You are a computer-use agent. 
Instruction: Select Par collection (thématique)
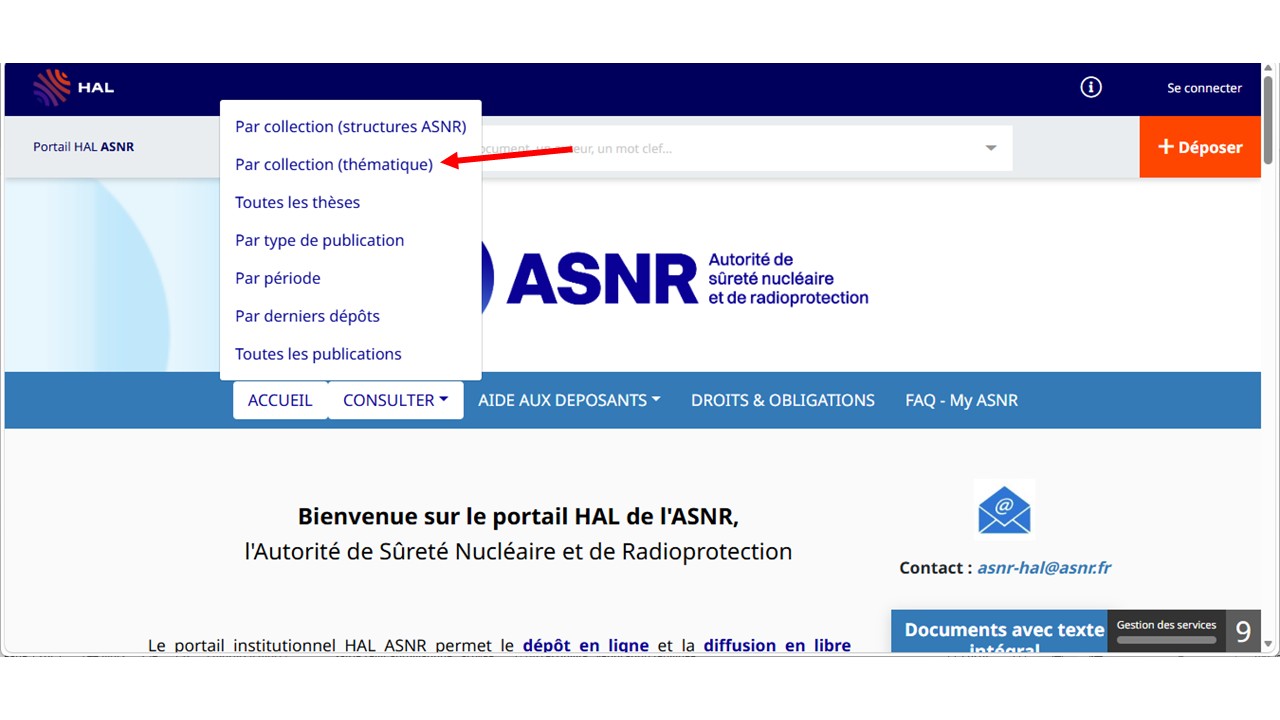(x=334, y=165)
